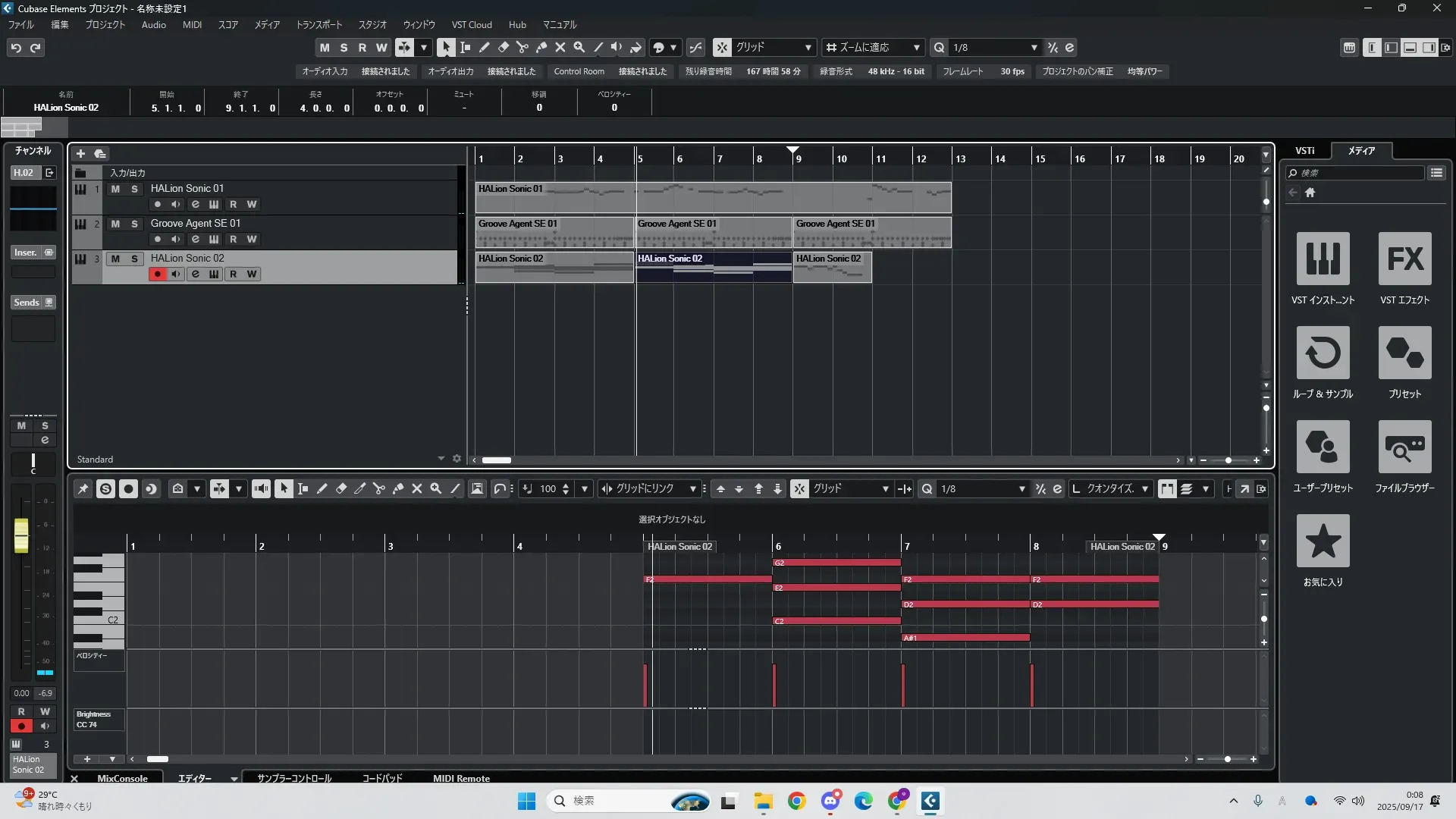The height and width of the screenshot is (819, 1456).
Task: Open Loops & Samples media tile
Action: [1323, 353]
